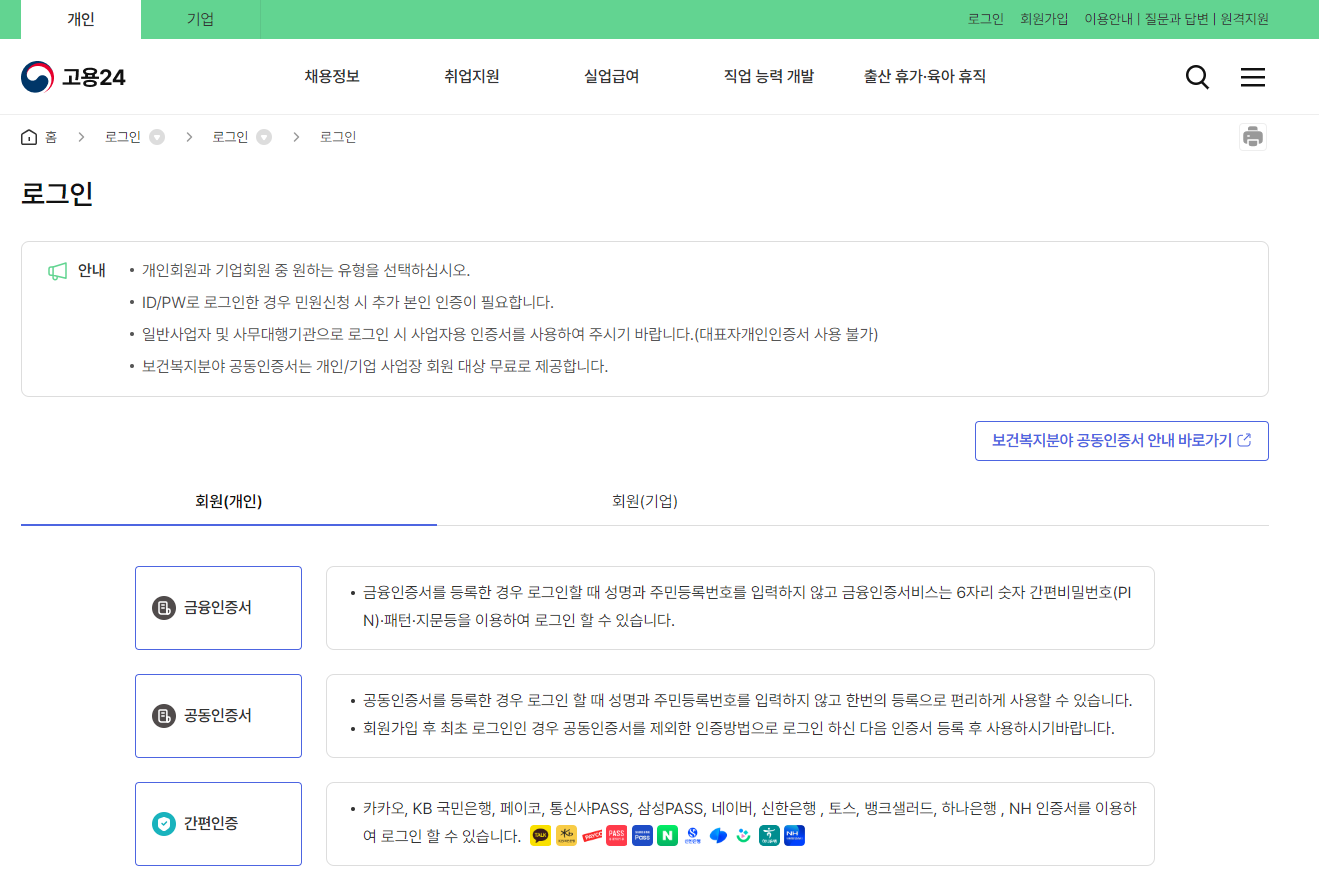Select the Shinhan Bank authentication icon
Viewport: 1319px width, 883px height.
pos(692,835)
